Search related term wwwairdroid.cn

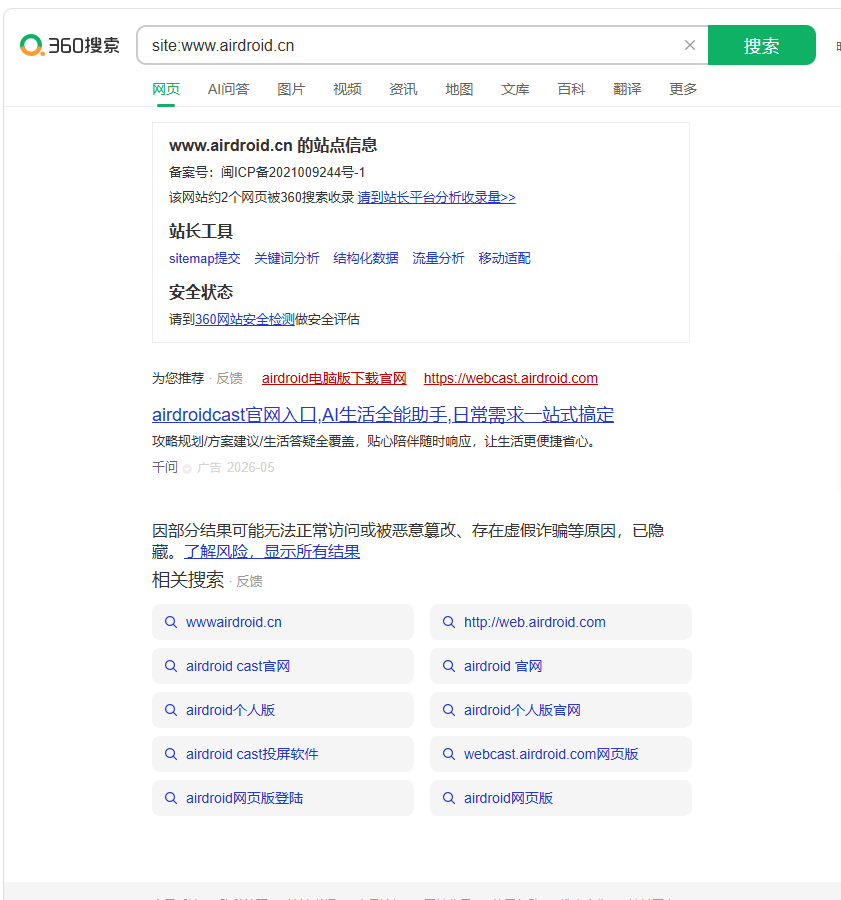[282, 622]
